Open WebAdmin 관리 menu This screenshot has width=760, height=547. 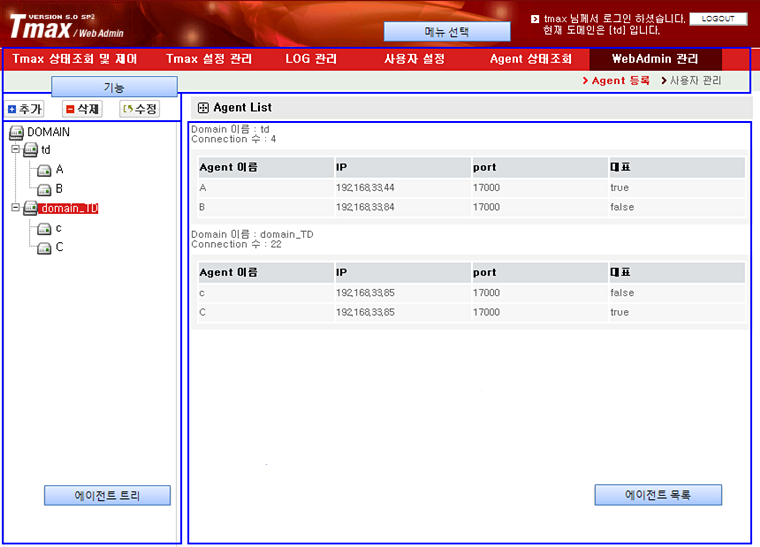click(655, 59)
